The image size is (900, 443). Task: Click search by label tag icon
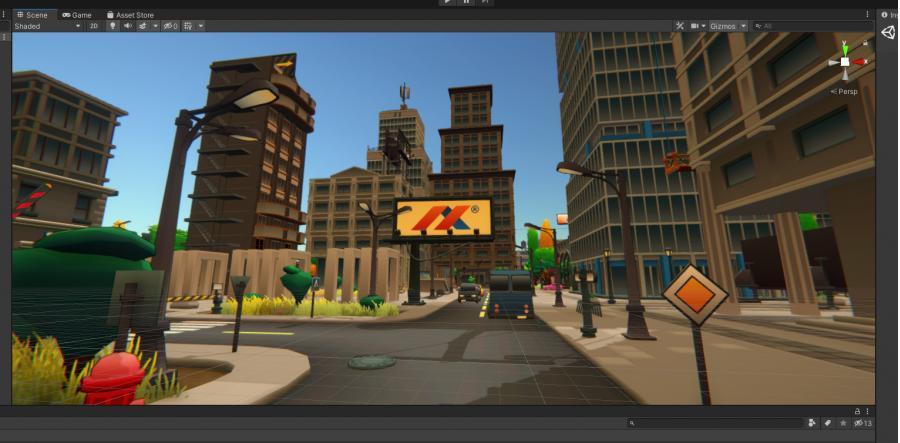click(827, 423)
